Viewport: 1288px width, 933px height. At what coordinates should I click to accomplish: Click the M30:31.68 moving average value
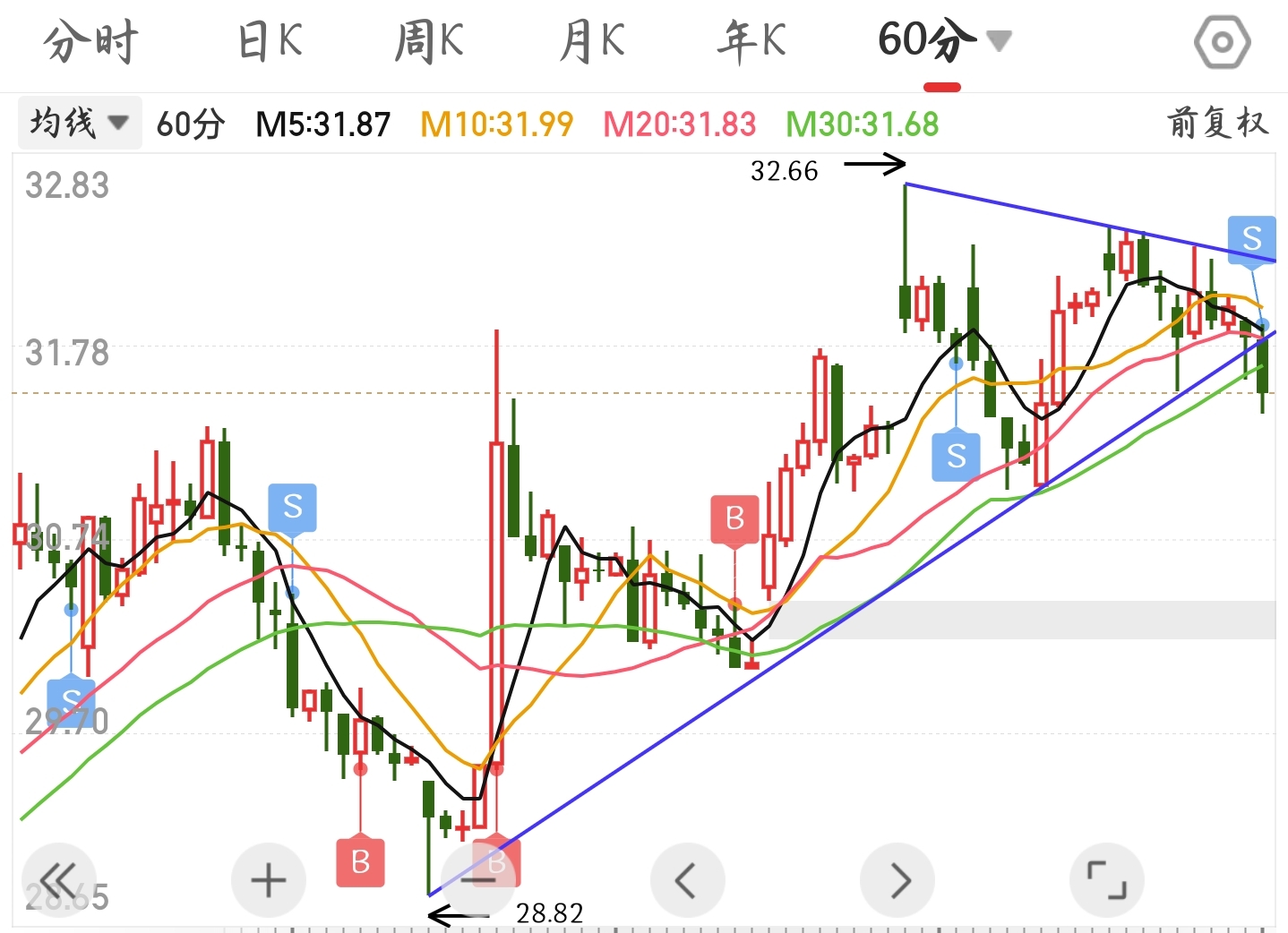[x=863, y=124]
